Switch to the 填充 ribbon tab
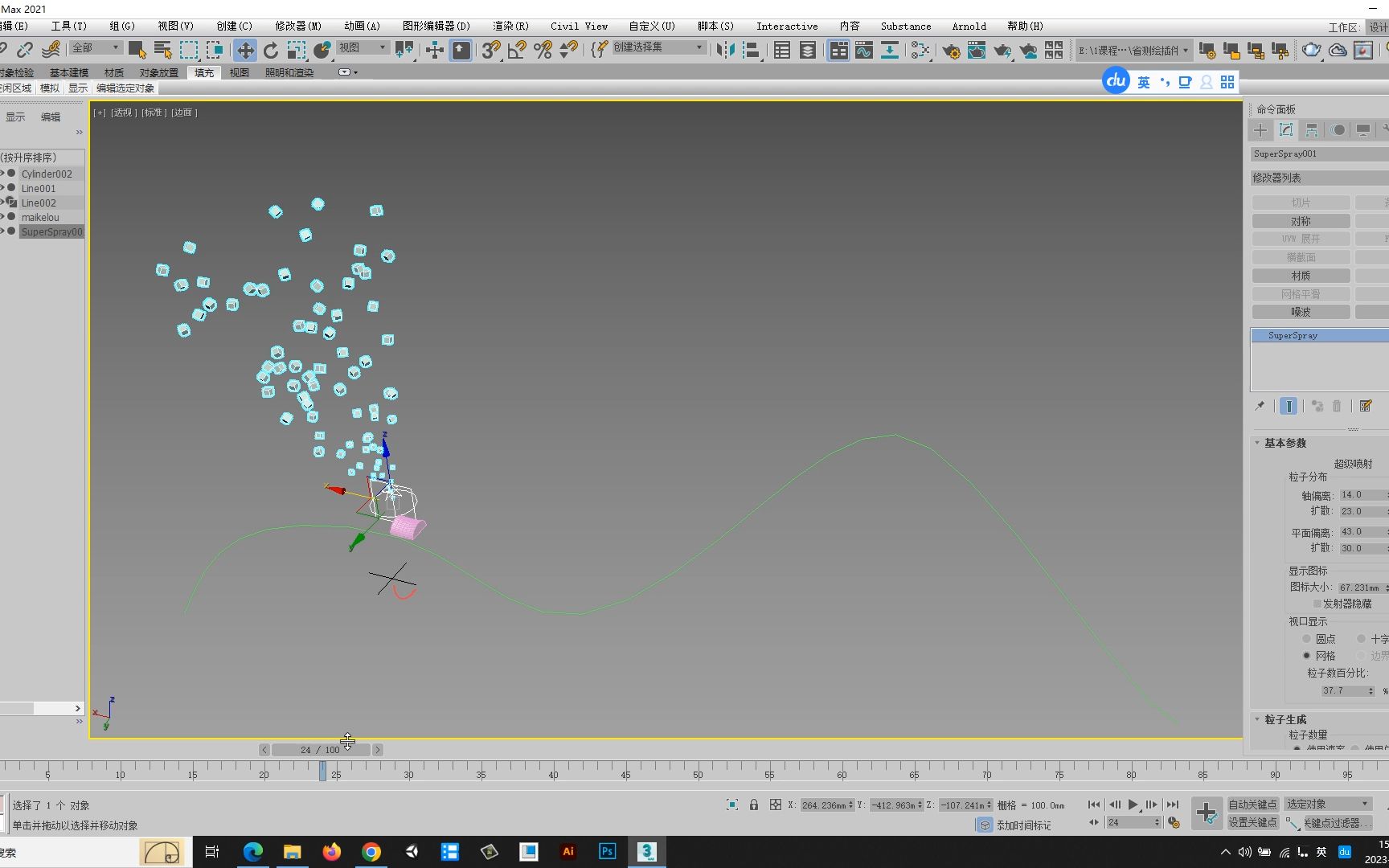Image resolution: width=1389 pixels, height=868 pixels. pos(203,72)
